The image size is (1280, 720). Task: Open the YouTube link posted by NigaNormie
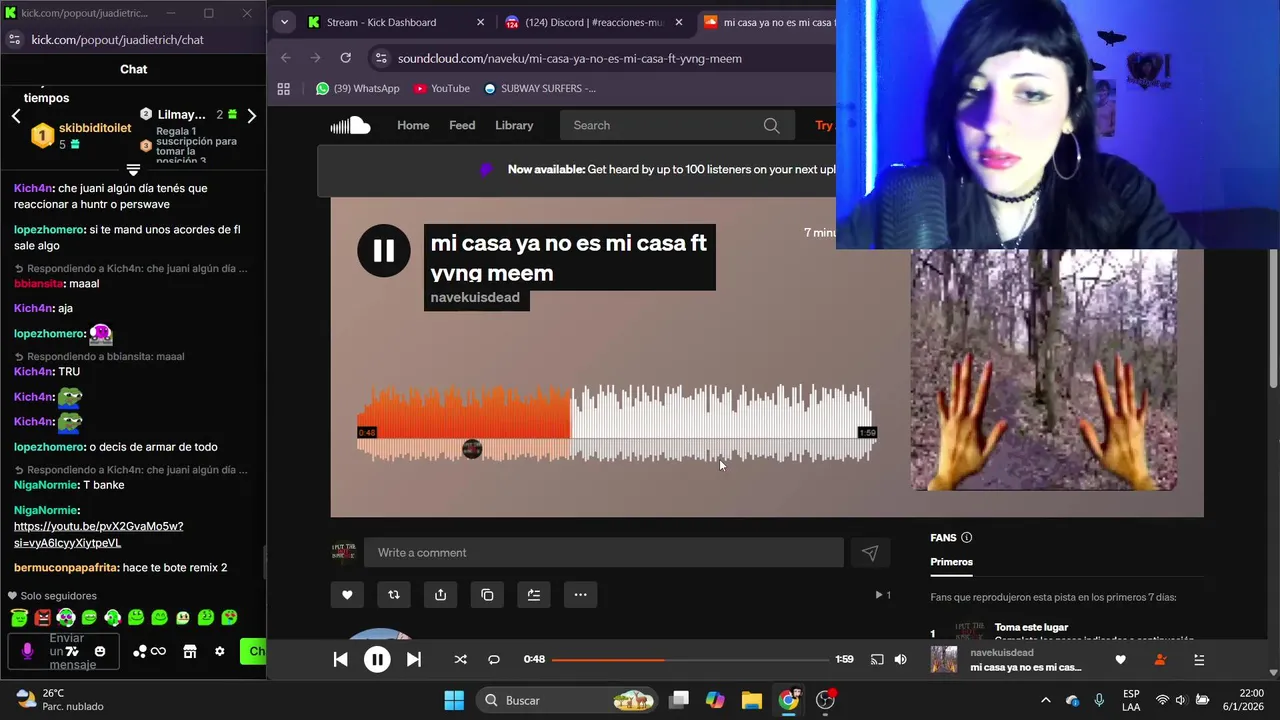(x=98, y=534)
